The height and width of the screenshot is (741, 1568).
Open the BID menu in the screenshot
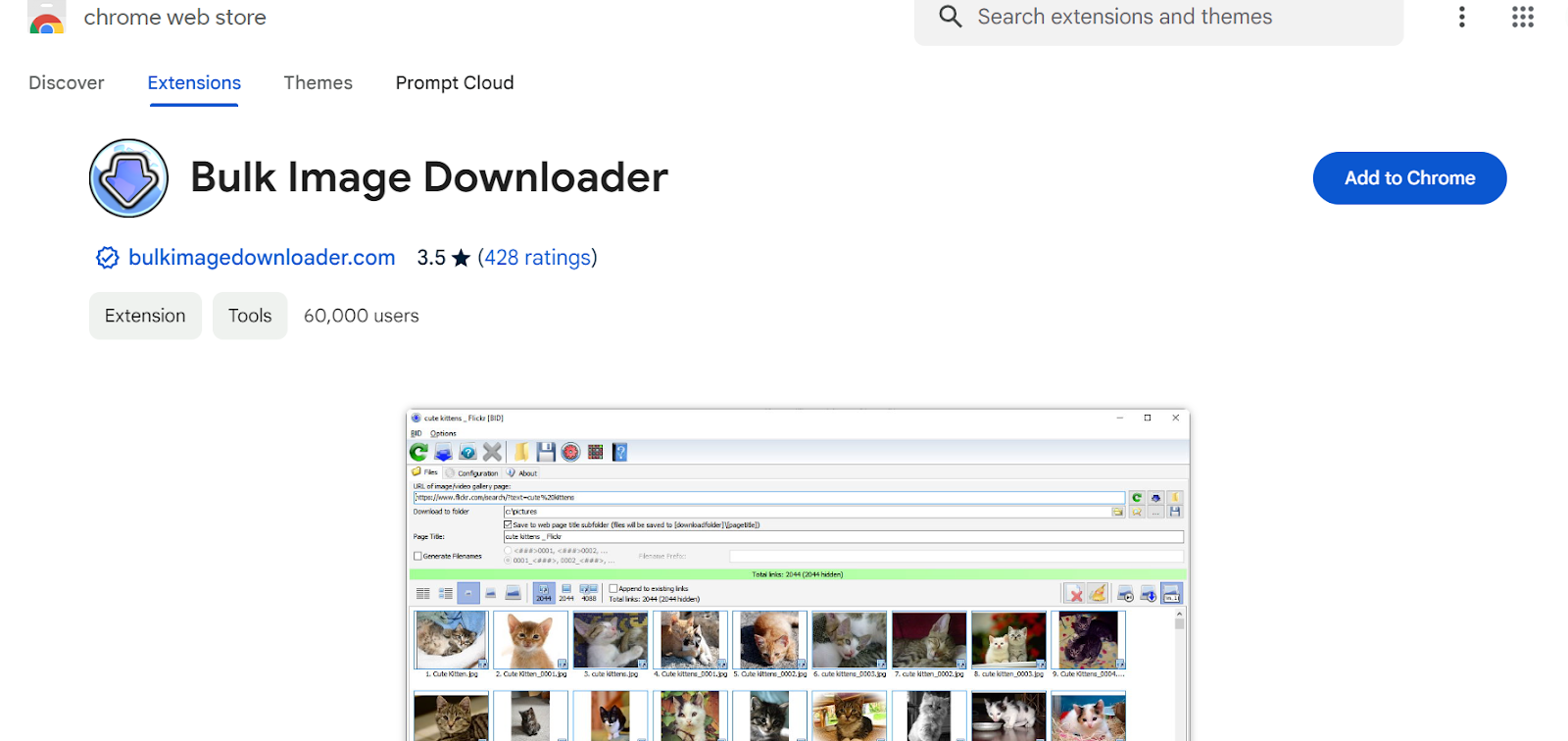point(416,433)
